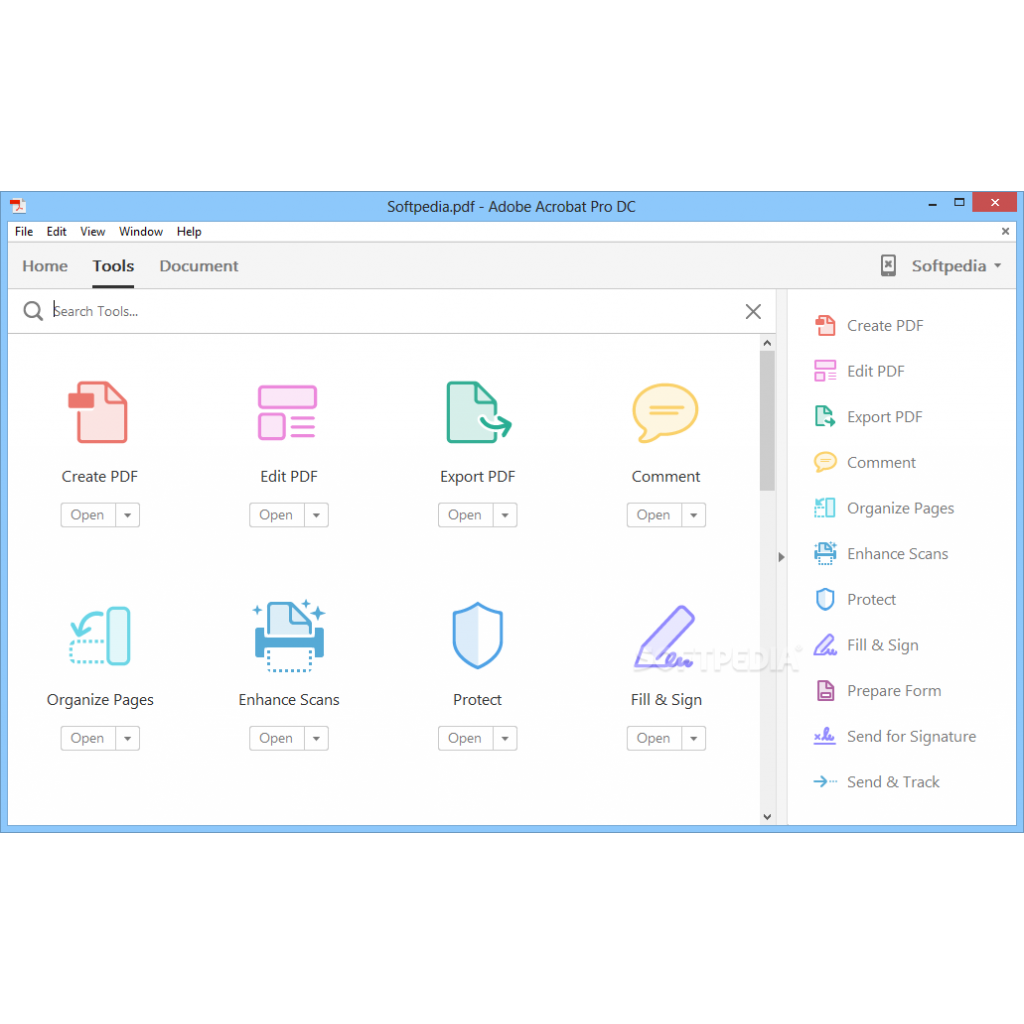This screenshot has width=1024, height=1024.
Task: Clear the search with the X icon
Action: point(753,311)
